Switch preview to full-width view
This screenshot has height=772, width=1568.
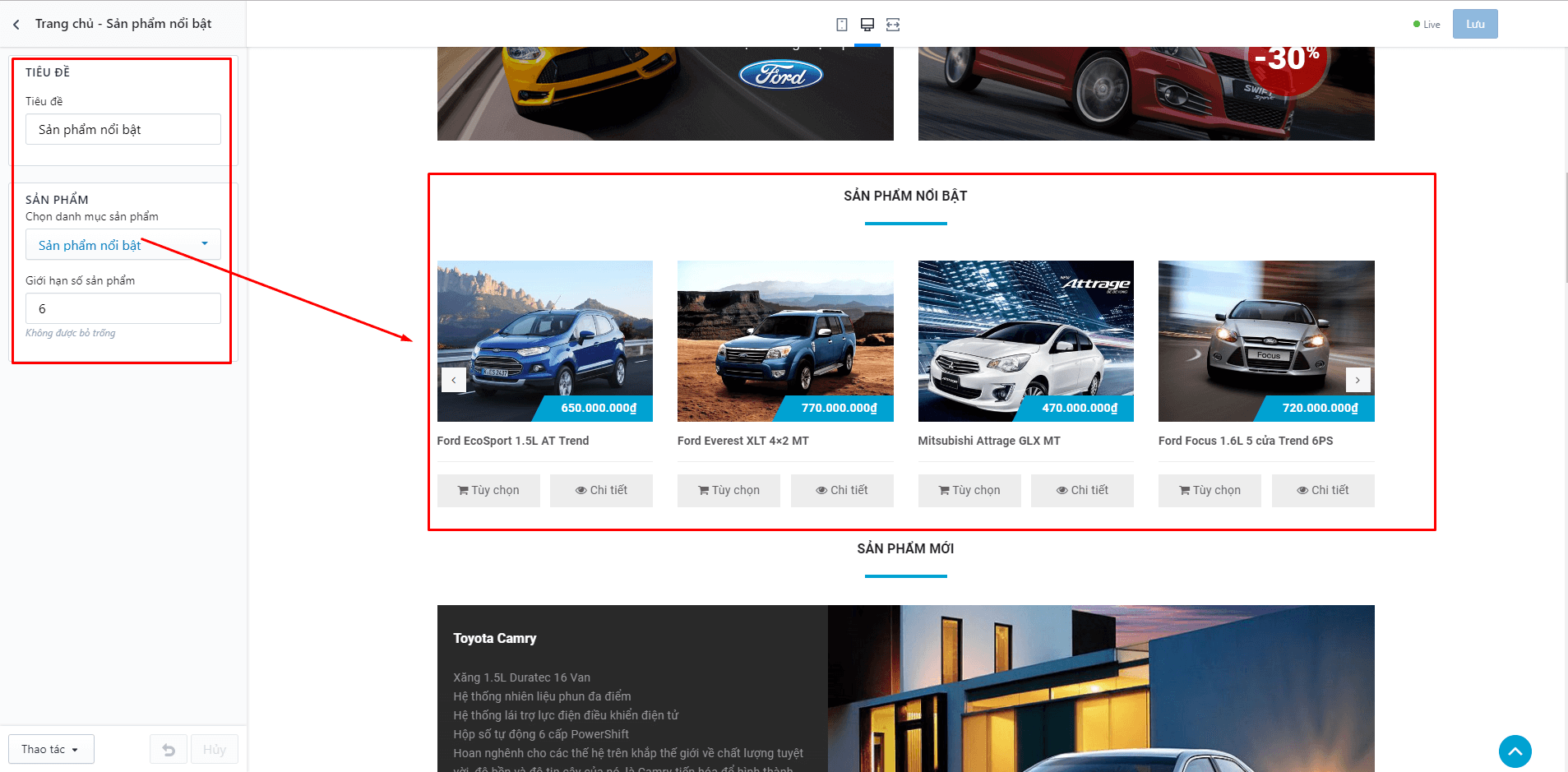(x=893, y=25)
